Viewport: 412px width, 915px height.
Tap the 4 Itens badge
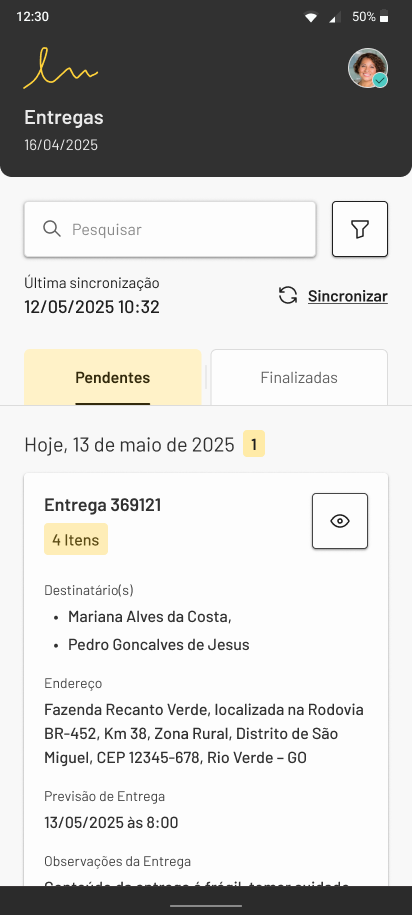(76, 539)
